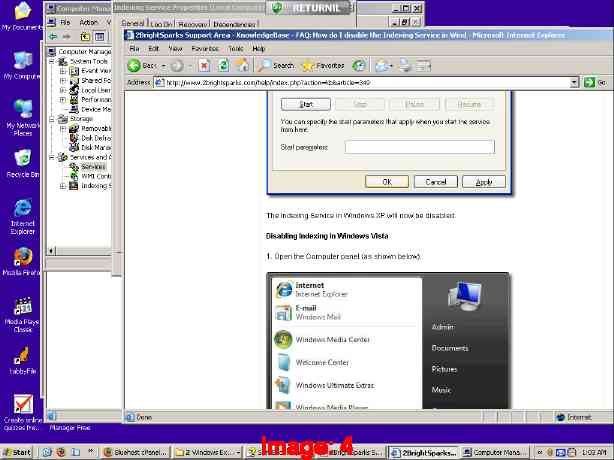
Task: Open the Action menu in Computer Management
Action: coord(88,23)
